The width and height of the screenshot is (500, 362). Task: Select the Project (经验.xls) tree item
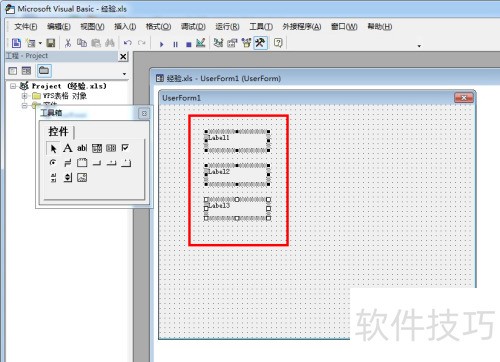[69, 86]
